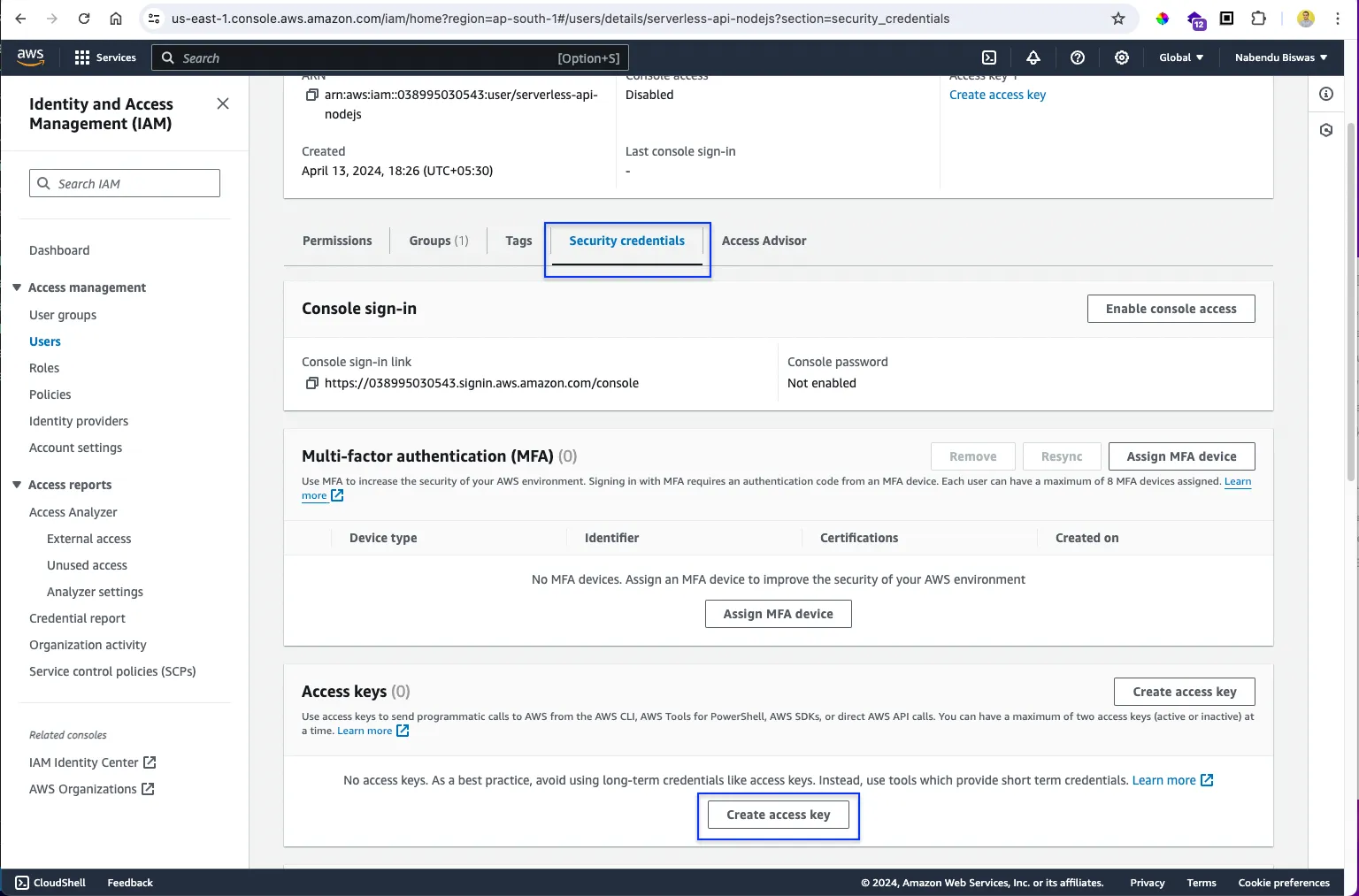Open CloudShell from the top bar icon
This screenshot has width=1359, height=896.
coord(989,57)
